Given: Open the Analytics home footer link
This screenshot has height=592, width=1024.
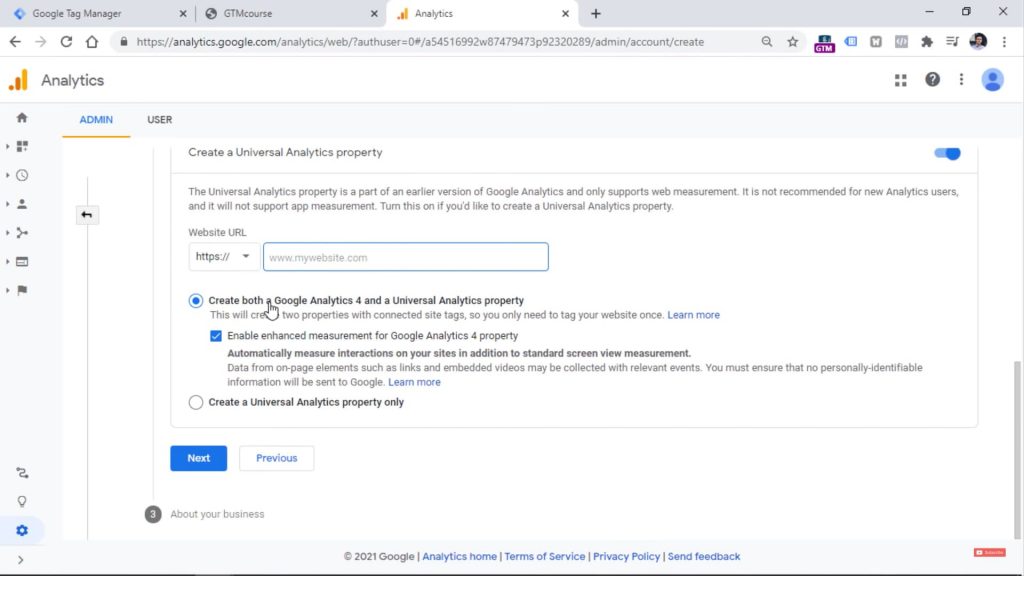Looking at the screenshot, I should pyautogui.click(x=459, y=556).
